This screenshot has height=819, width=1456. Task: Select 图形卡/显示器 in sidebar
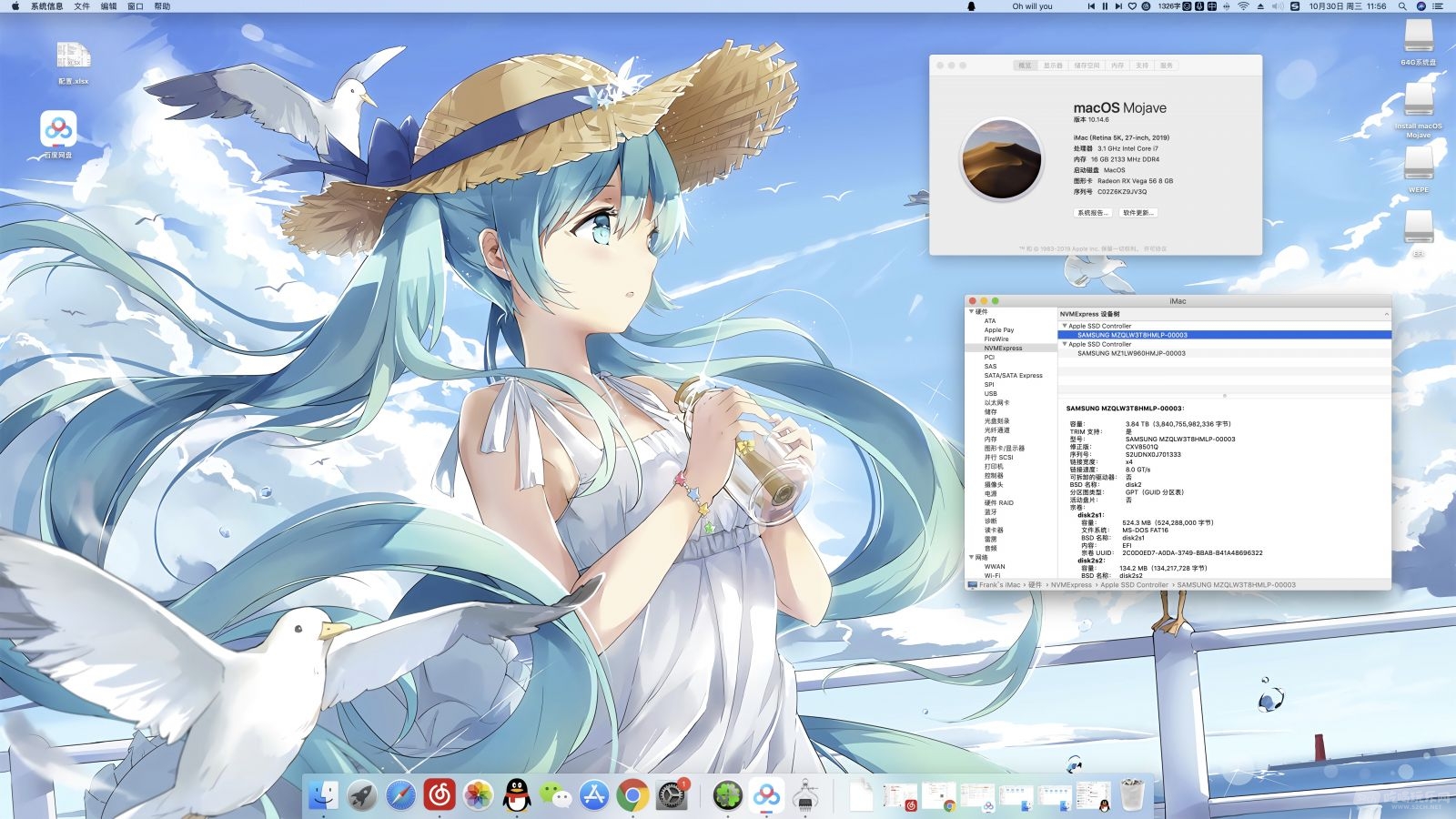(1004, 448)
